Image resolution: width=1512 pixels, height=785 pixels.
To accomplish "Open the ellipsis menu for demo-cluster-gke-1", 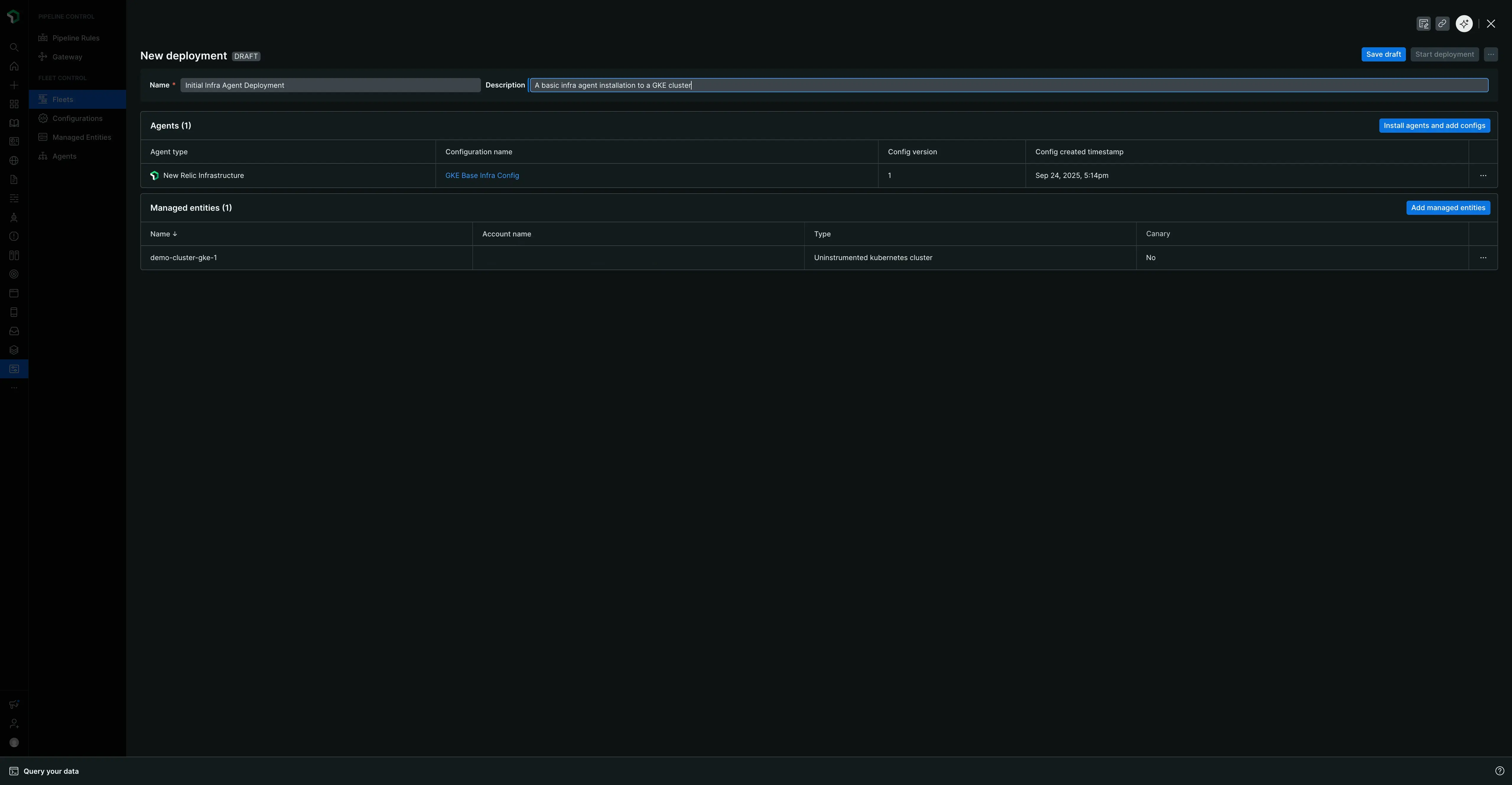I will tap(1483, 257).
